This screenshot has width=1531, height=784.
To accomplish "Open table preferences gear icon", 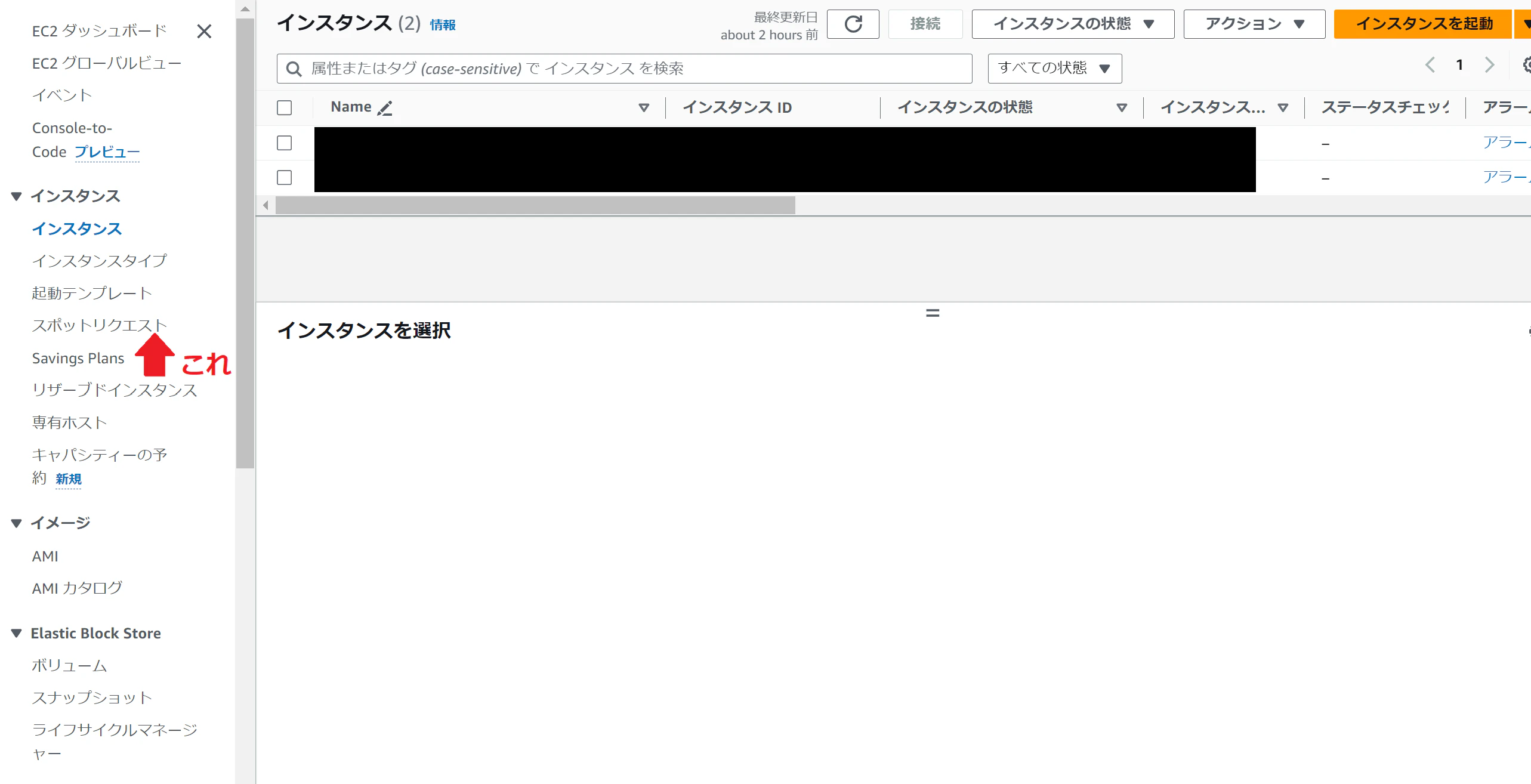I will (1526, 65).
